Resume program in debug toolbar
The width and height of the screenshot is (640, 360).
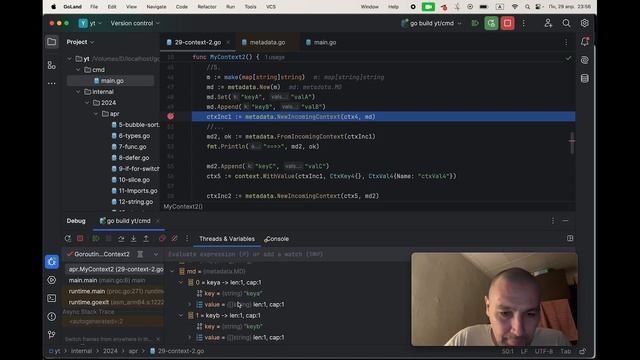96,238
